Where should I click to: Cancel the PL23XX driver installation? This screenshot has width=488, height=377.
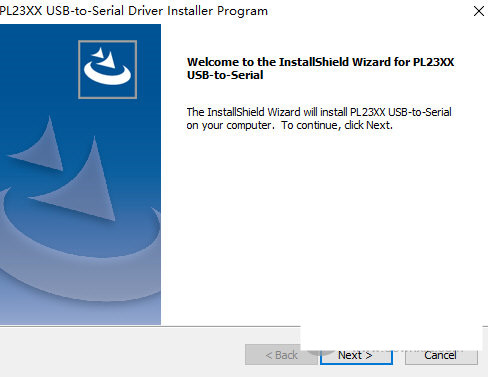pos(441,357)
